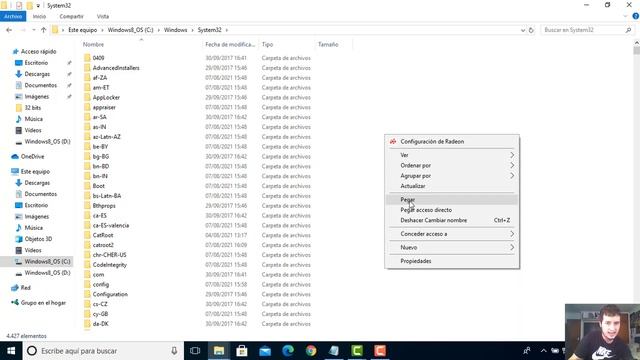The width and height of the screenshot is (640, 360).
Task: Click the Descargas download arrow under Acceso rápido
Action: tap(18, 74)
